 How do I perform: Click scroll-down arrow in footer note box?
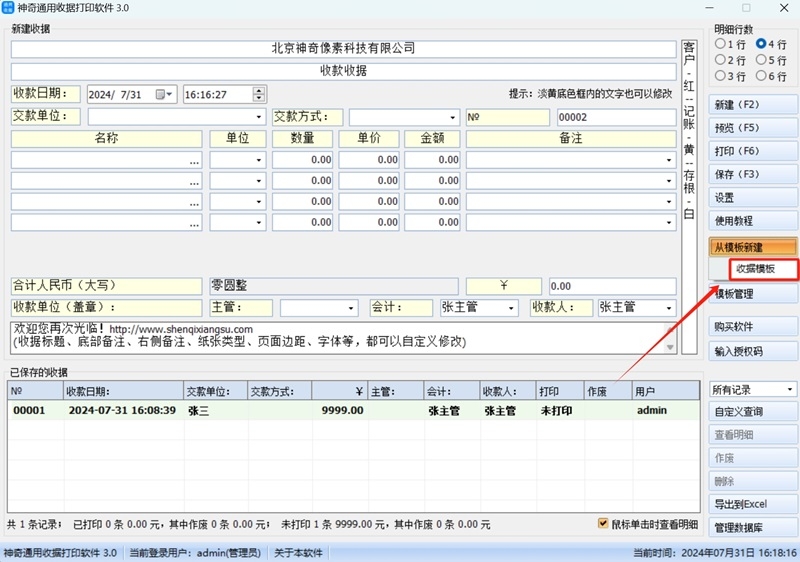coord(670,347)
